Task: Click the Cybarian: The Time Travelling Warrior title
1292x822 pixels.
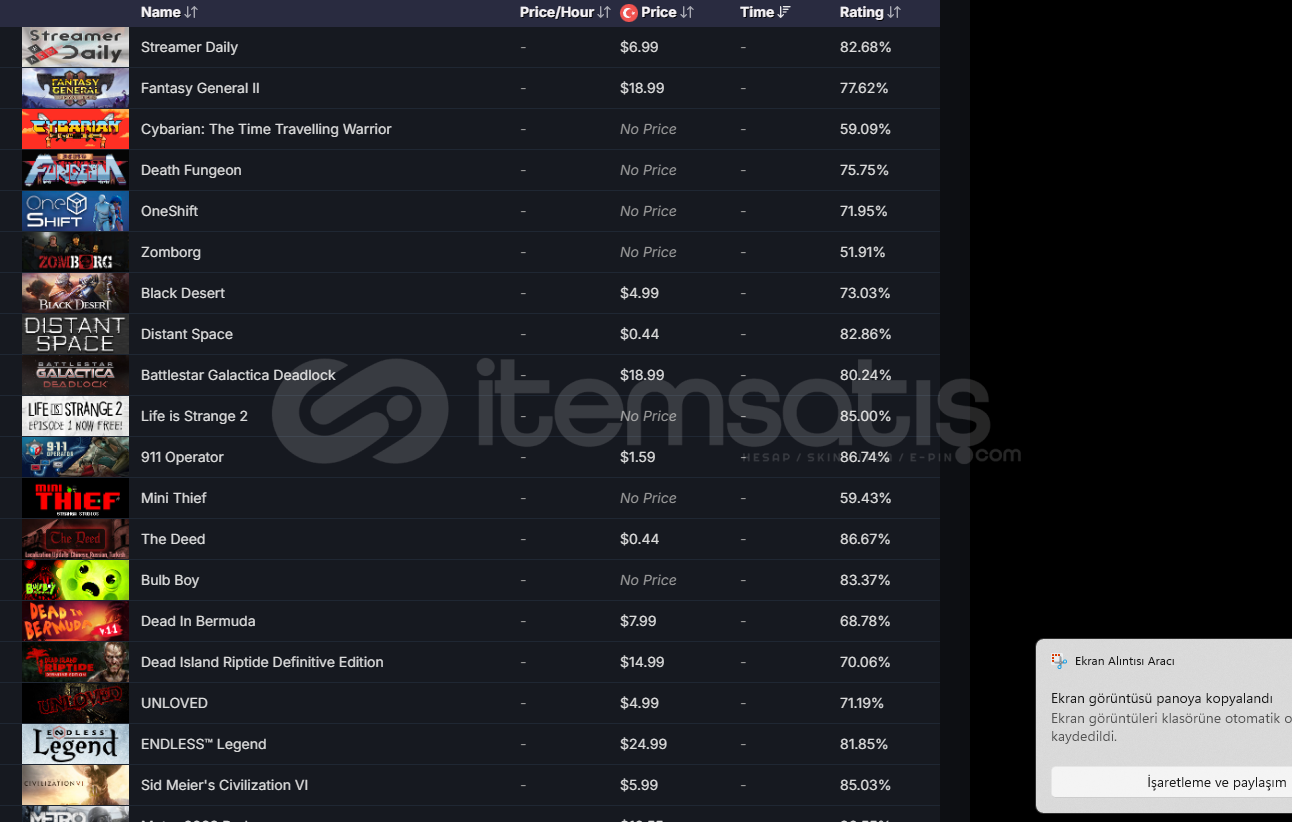Action: click(266, 129)
